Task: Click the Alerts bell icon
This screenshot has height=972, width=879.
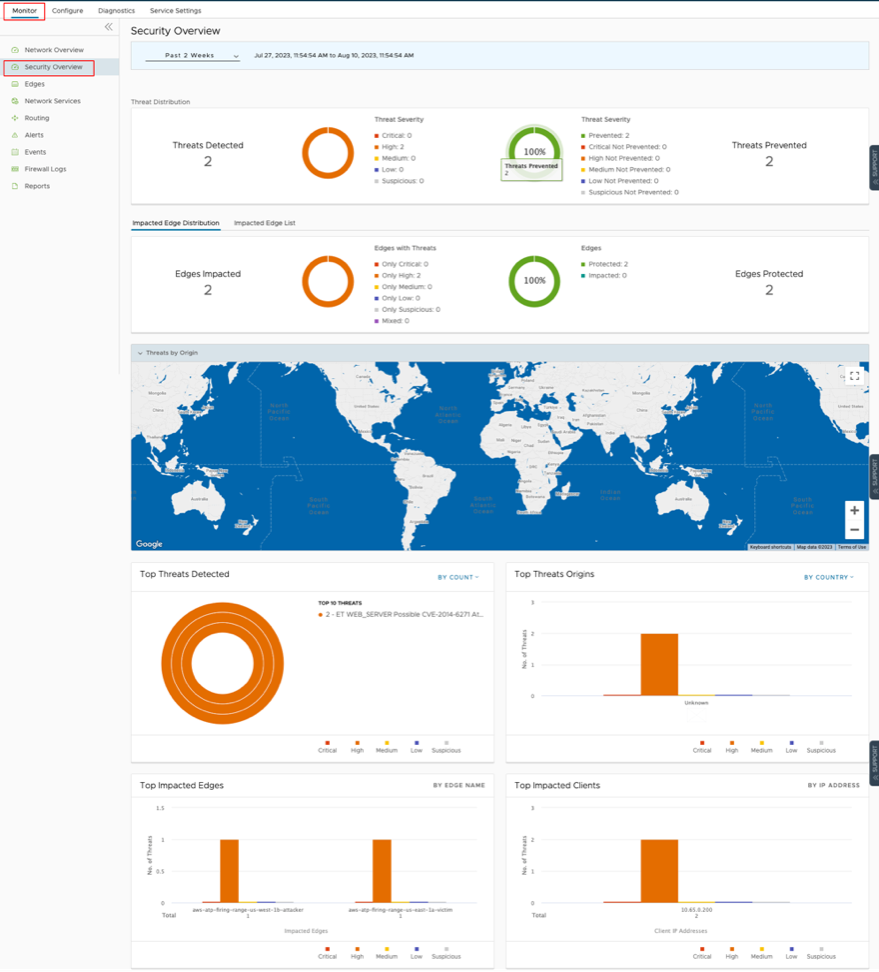Action: (15, 135)
